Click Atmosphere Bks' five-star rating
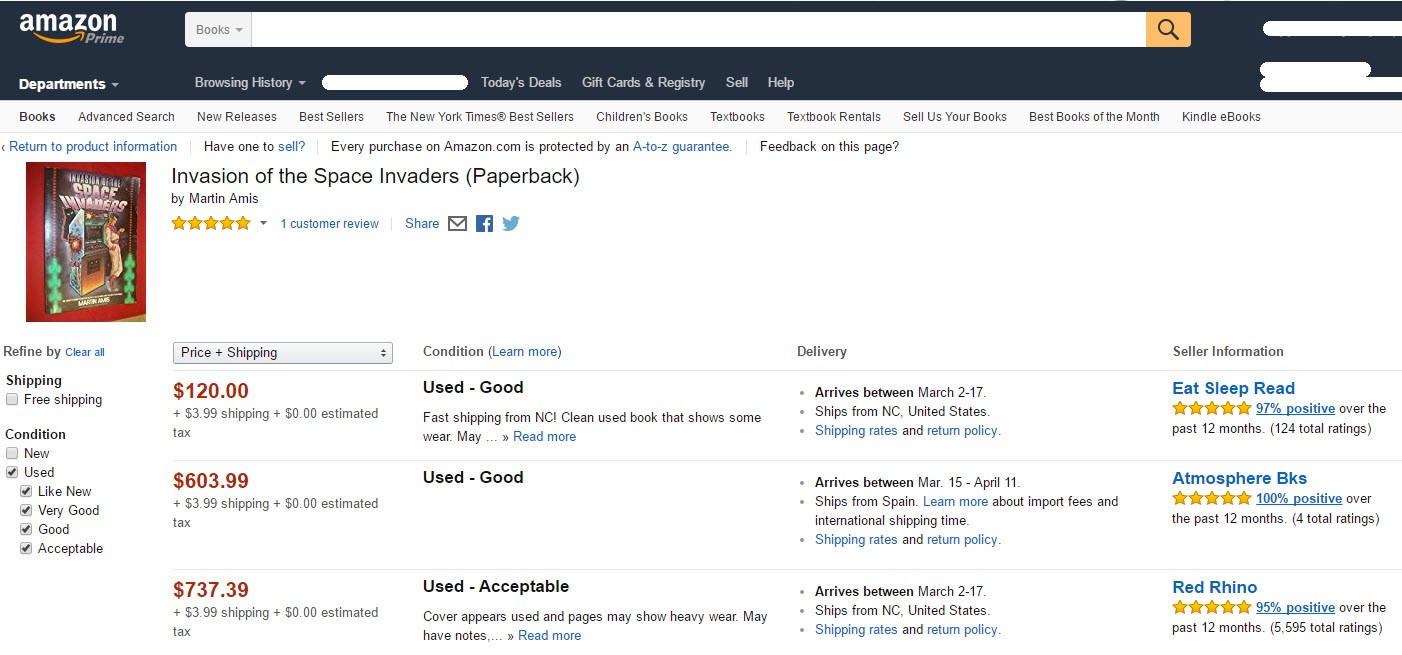Screen dimensions: 1402x655 pos(1211,498)
